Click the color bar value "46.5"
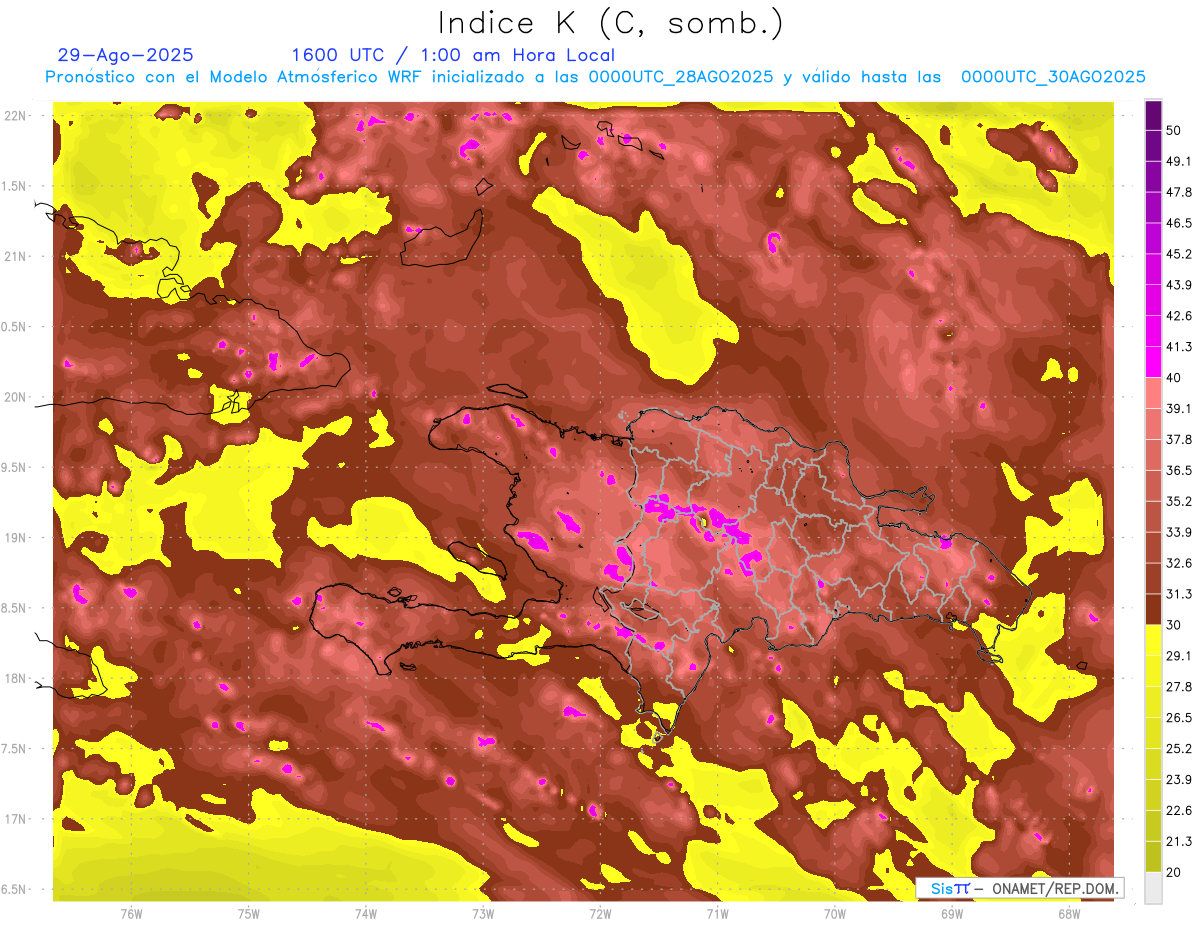Viewport: 1200px width, 927px height. [1178, 223]
